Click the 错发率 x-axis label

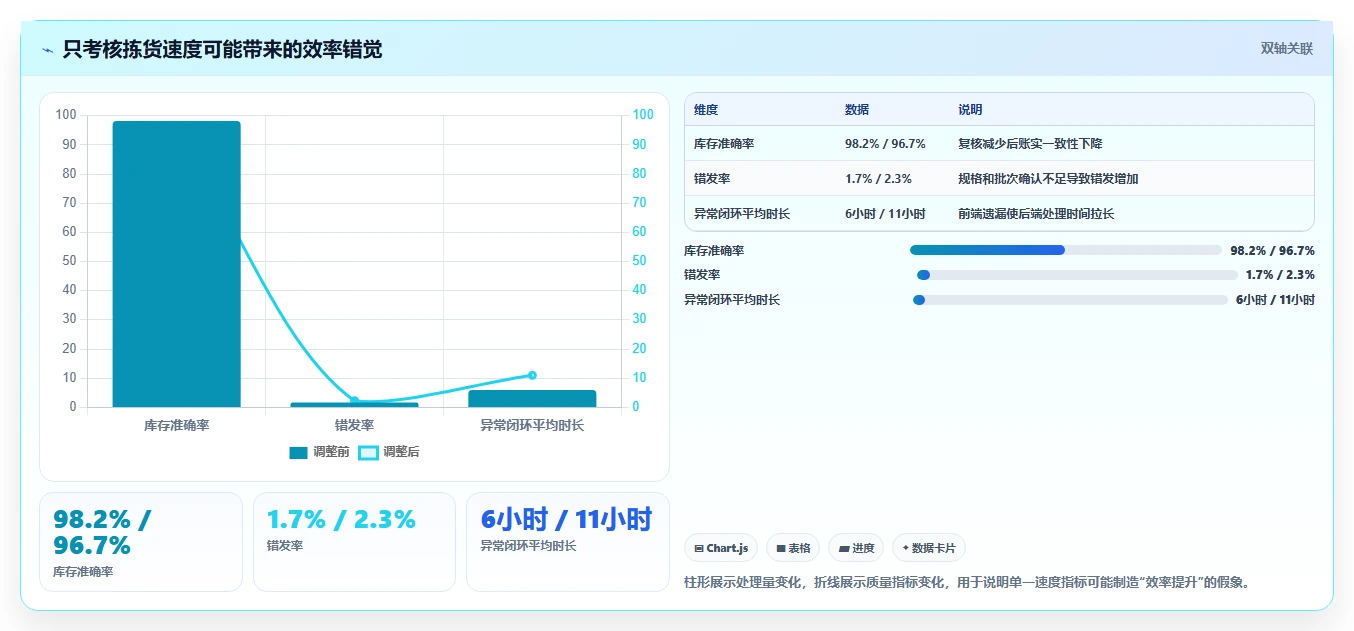click(x=354, y=425)
